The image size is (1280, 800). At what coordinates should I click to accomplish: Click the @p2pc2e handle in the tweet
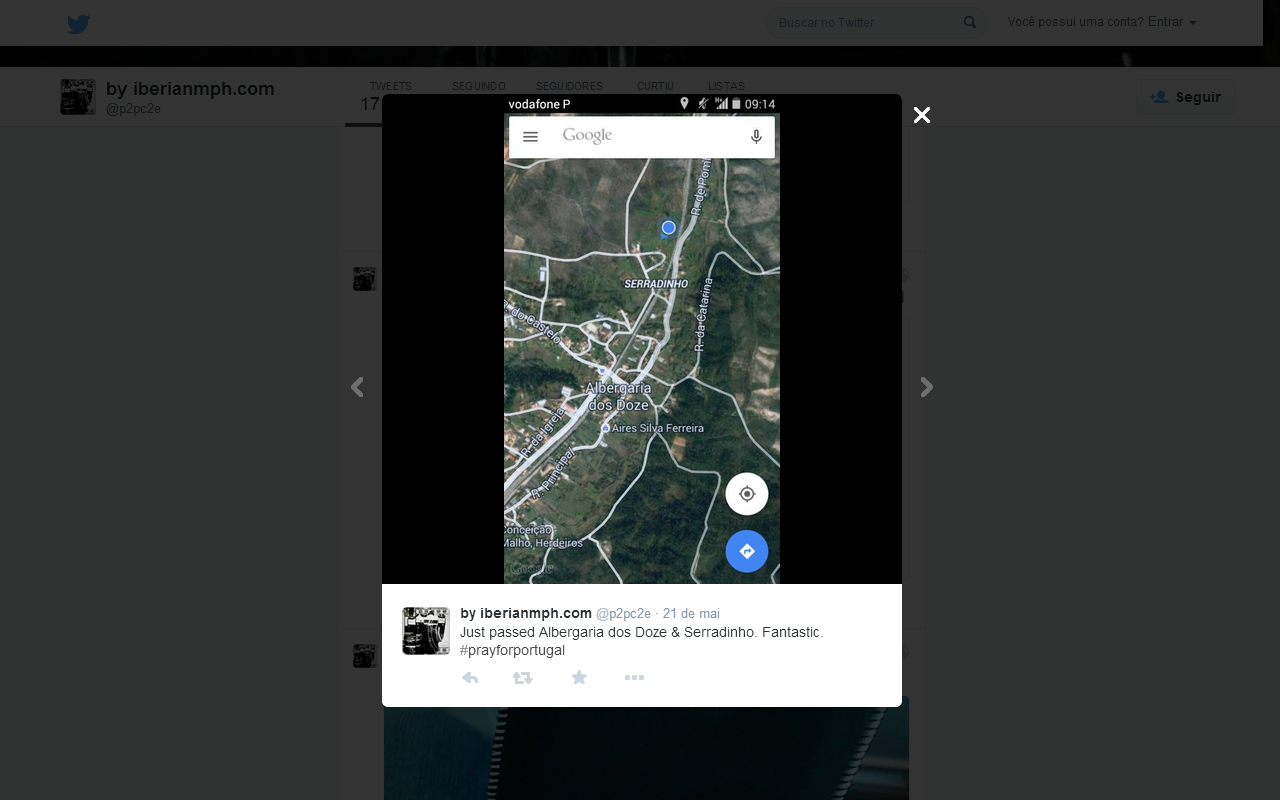point(623,614)
